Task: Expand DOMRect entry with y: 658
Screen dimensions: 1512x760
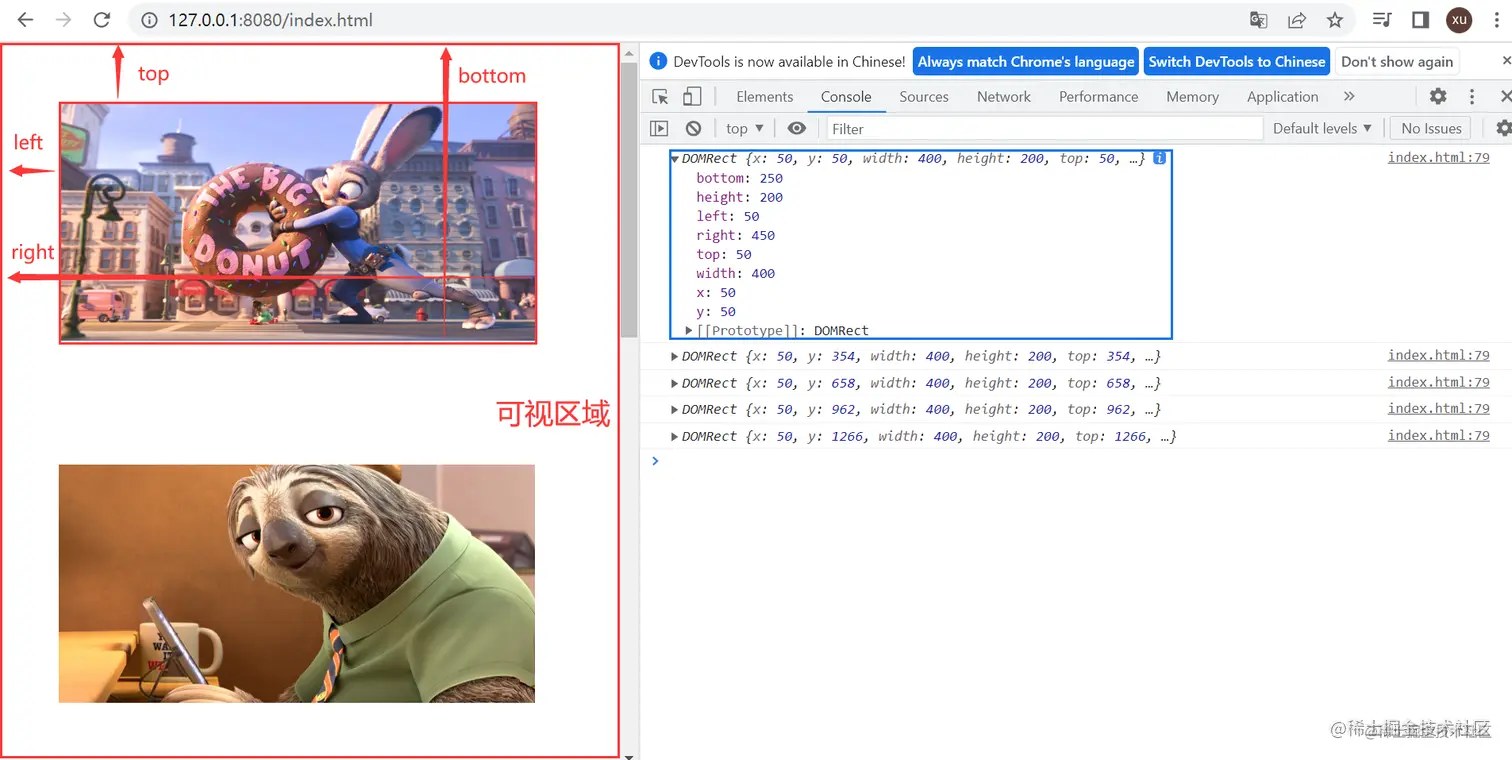Action: [675, 383]
